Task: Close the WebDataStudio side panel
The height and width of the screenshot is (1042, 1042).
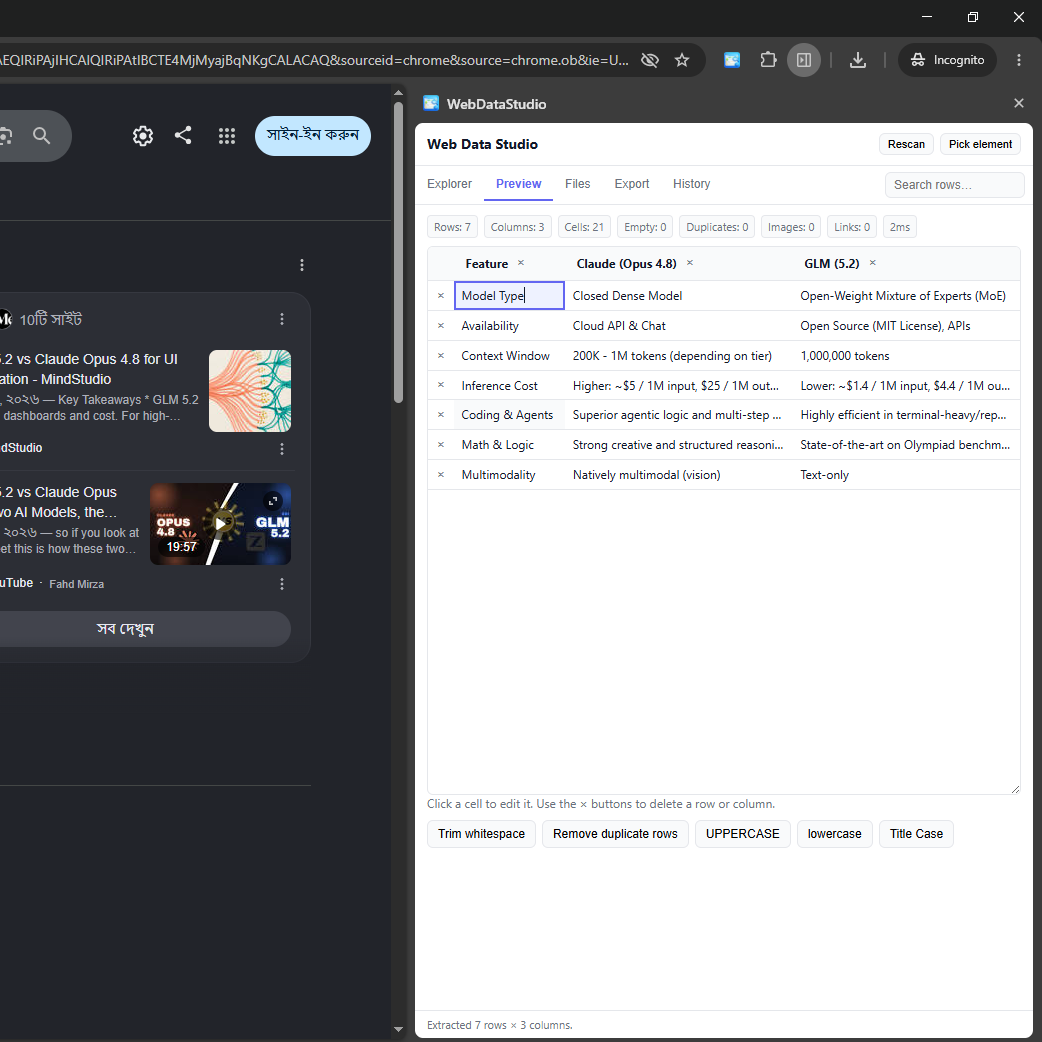Action: pos(1019,103)
